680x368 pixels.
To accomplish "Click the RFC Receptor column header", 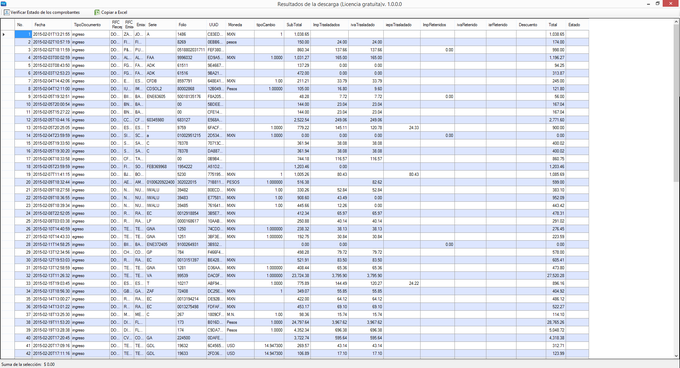I will pos(116,25).
